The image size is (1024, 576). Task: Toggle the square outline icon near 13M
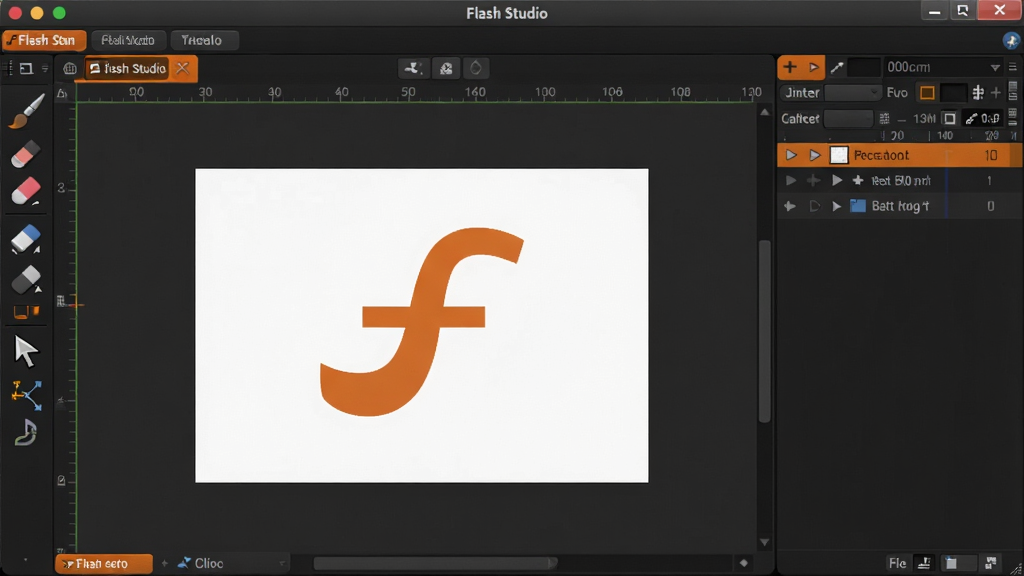(950, 118)
